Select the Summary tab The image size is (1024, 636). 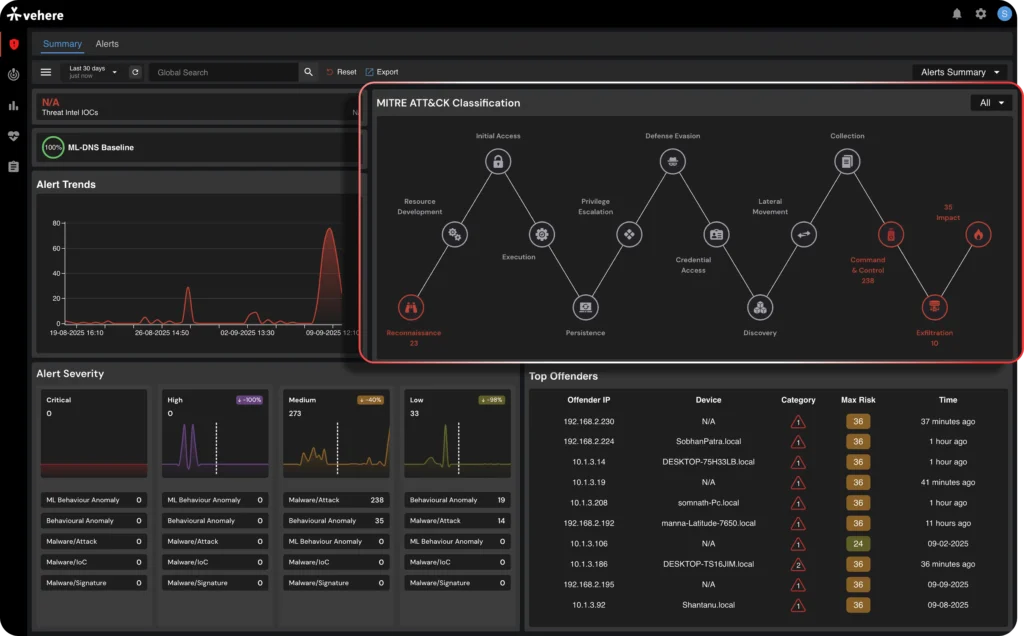tap(62, 44)
